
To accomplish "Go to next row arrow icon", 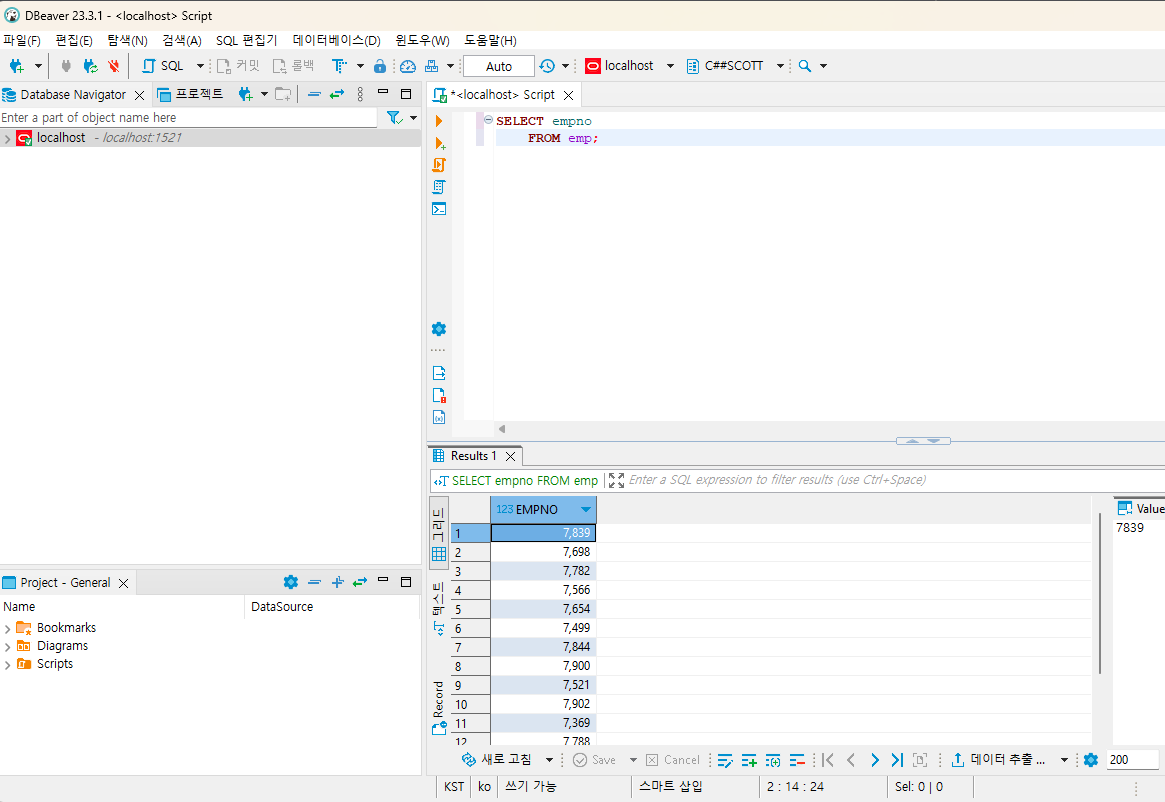I will [874, 760].
